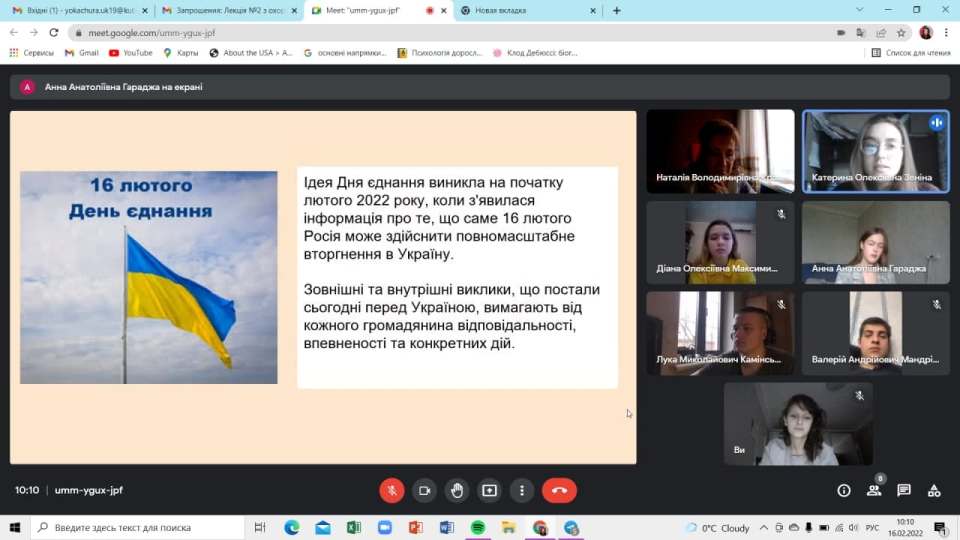The width and height of the screenshot is (960, 540).
Task: Open the volume icon in system tray
Action: (854, 527)
